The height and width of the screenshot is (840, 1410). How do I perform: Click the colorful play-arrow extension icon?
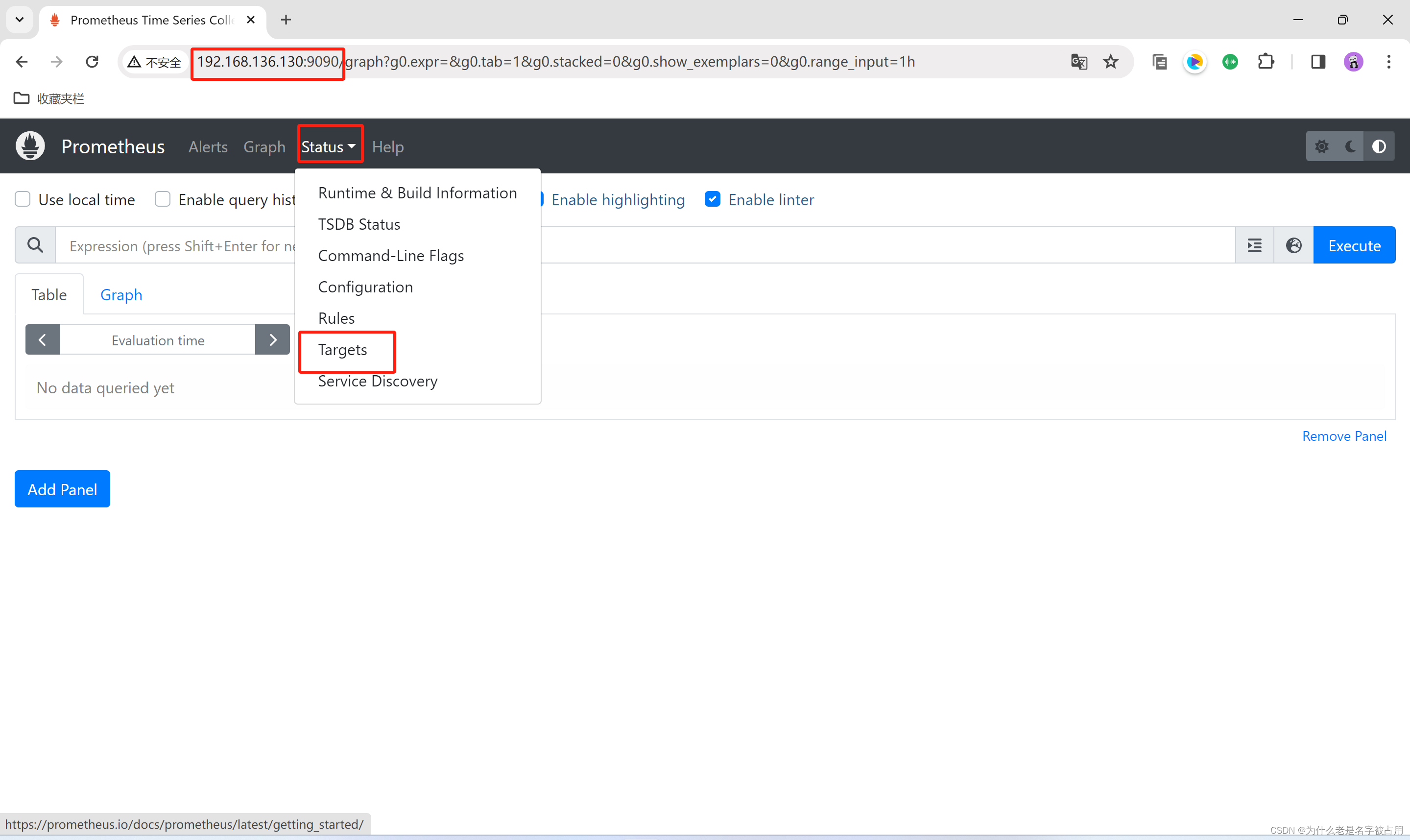[1195, 62]
